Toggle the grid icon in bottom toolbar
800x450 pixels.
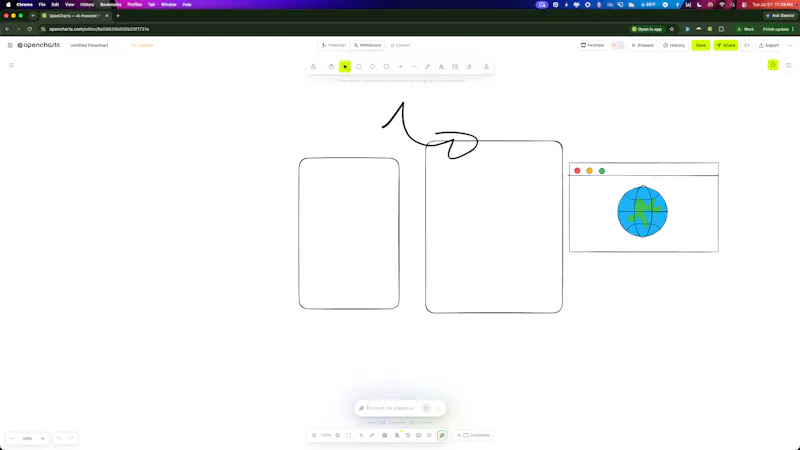(x=385, y=435)
